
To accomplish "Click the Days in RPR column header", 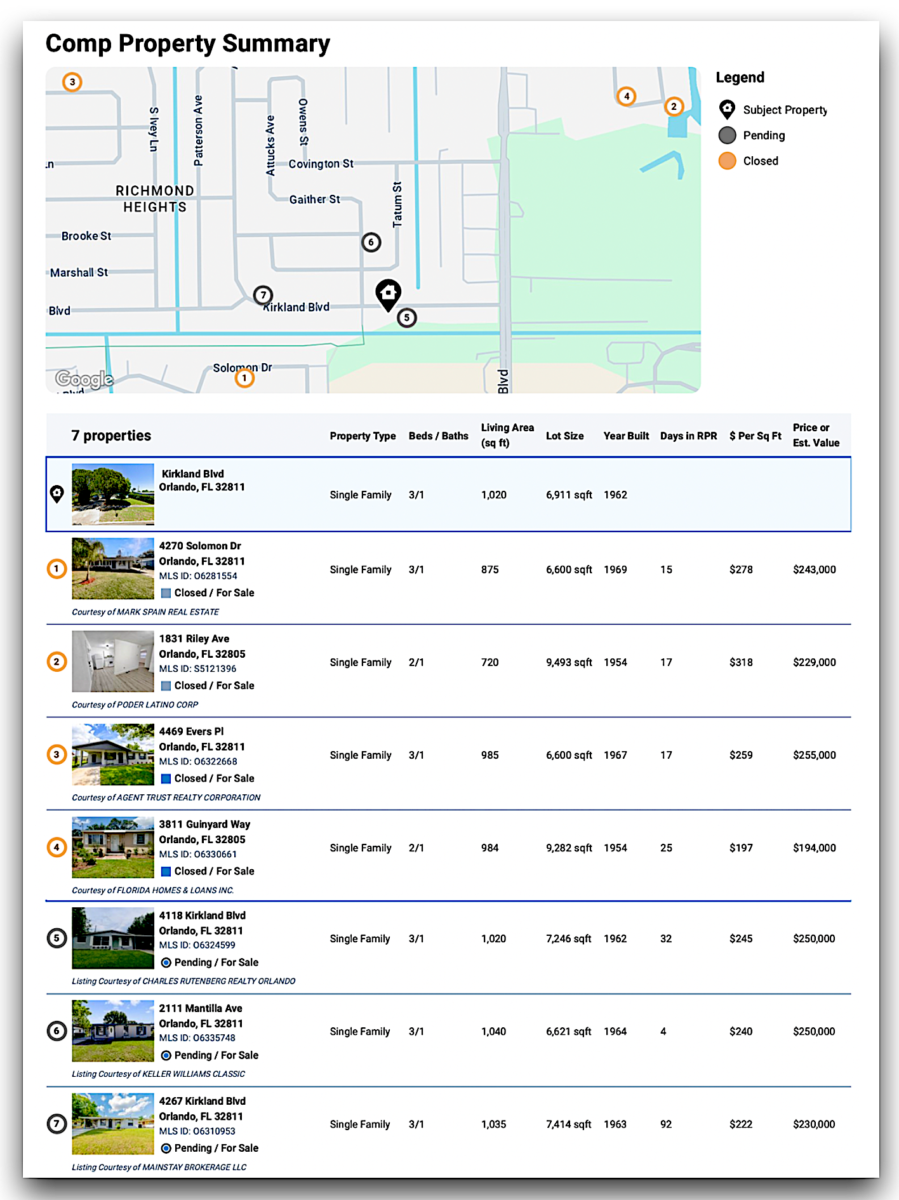I will point(689,436).
